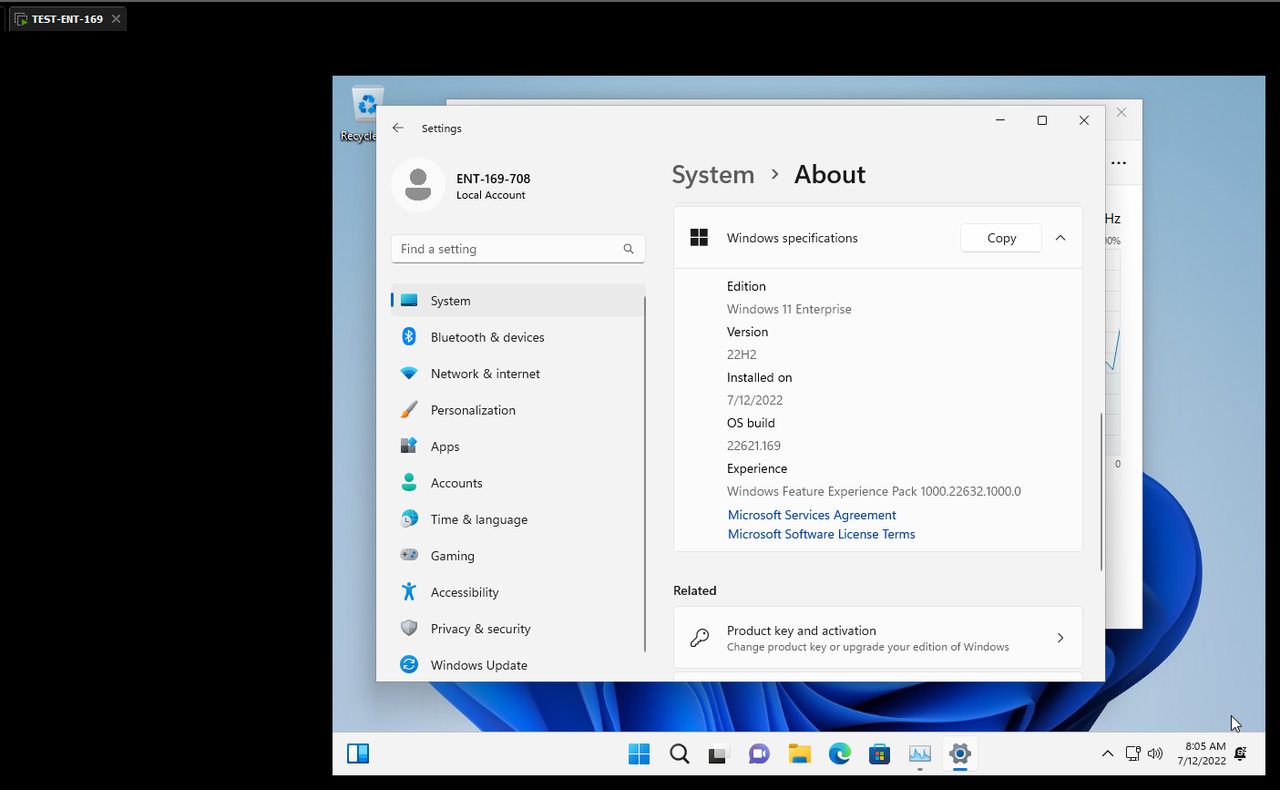
Task: Open the Start menu on taskbar
Action: [639, 754]
